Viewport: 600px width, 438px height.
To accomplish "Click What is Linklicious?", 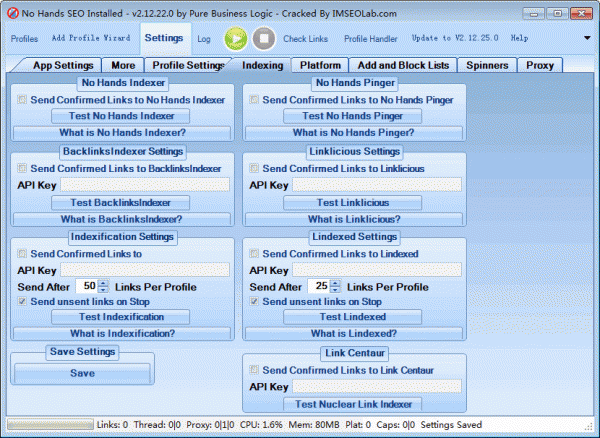I will [x=354, y=219].
